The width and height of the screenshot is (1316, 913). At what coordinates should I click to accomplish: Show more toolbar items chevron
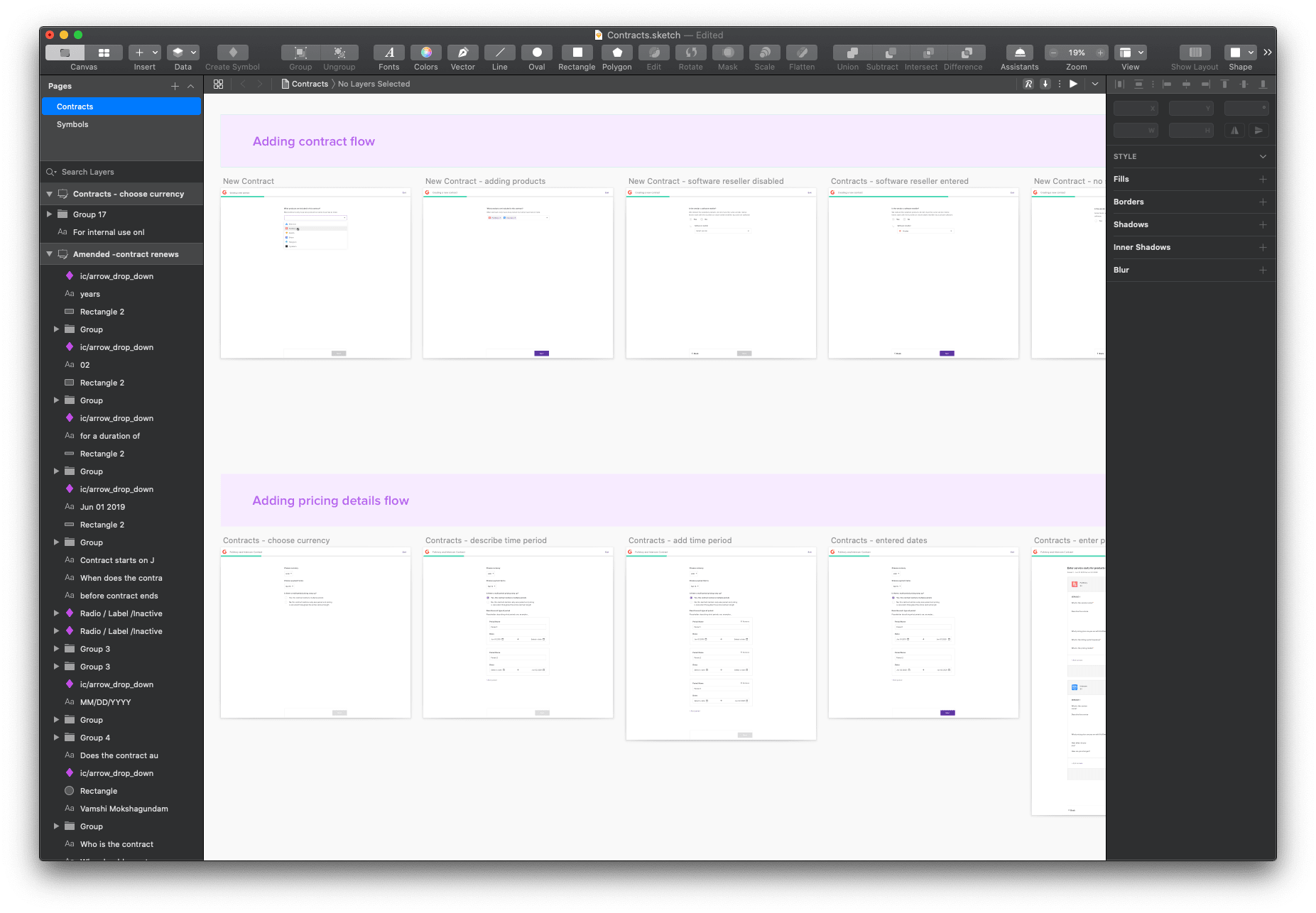1268,53
